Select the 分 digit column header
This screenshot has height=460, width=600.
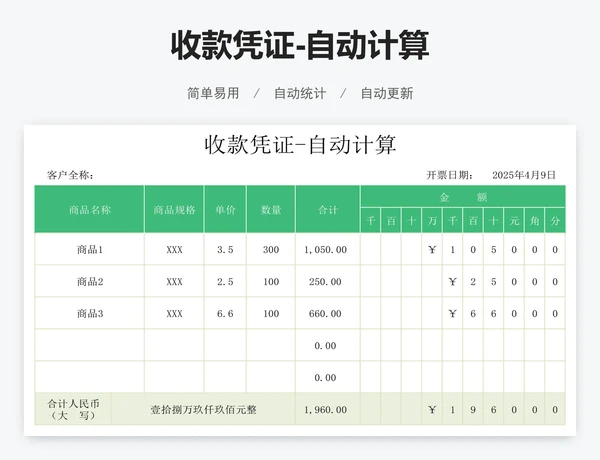[555, 221]
